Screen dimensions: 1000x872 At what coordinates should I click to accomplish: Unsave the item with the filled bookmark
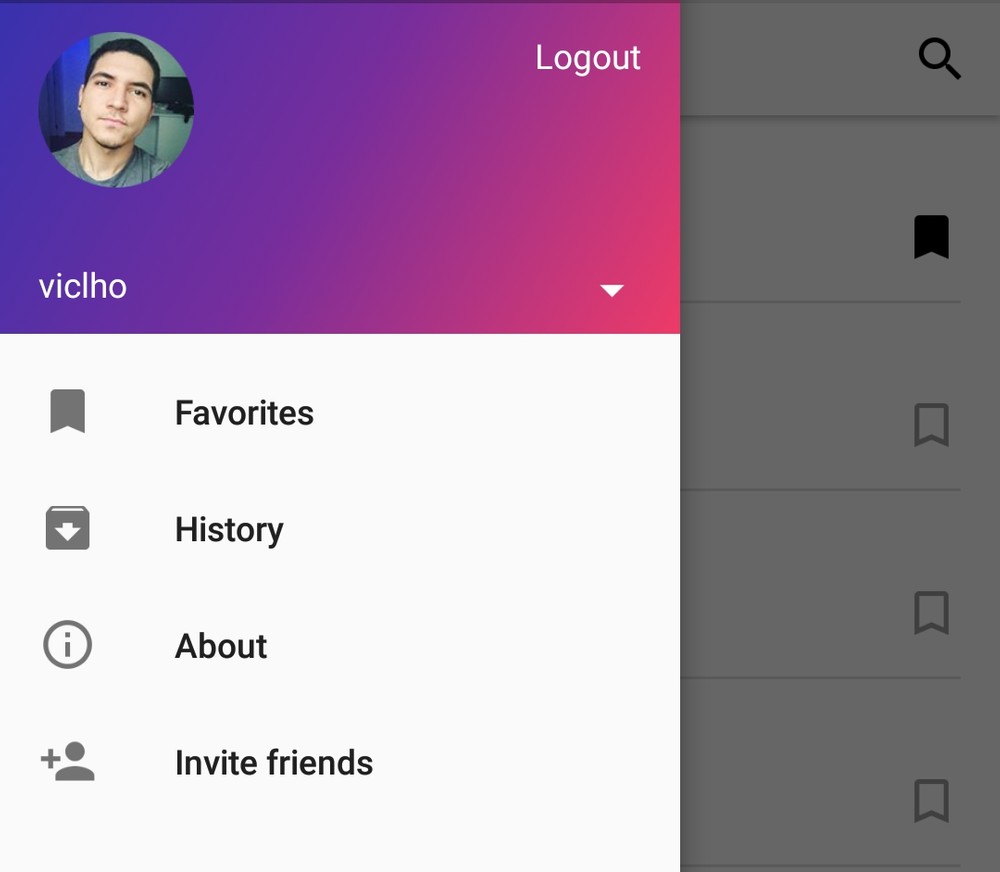coord(931,237)
